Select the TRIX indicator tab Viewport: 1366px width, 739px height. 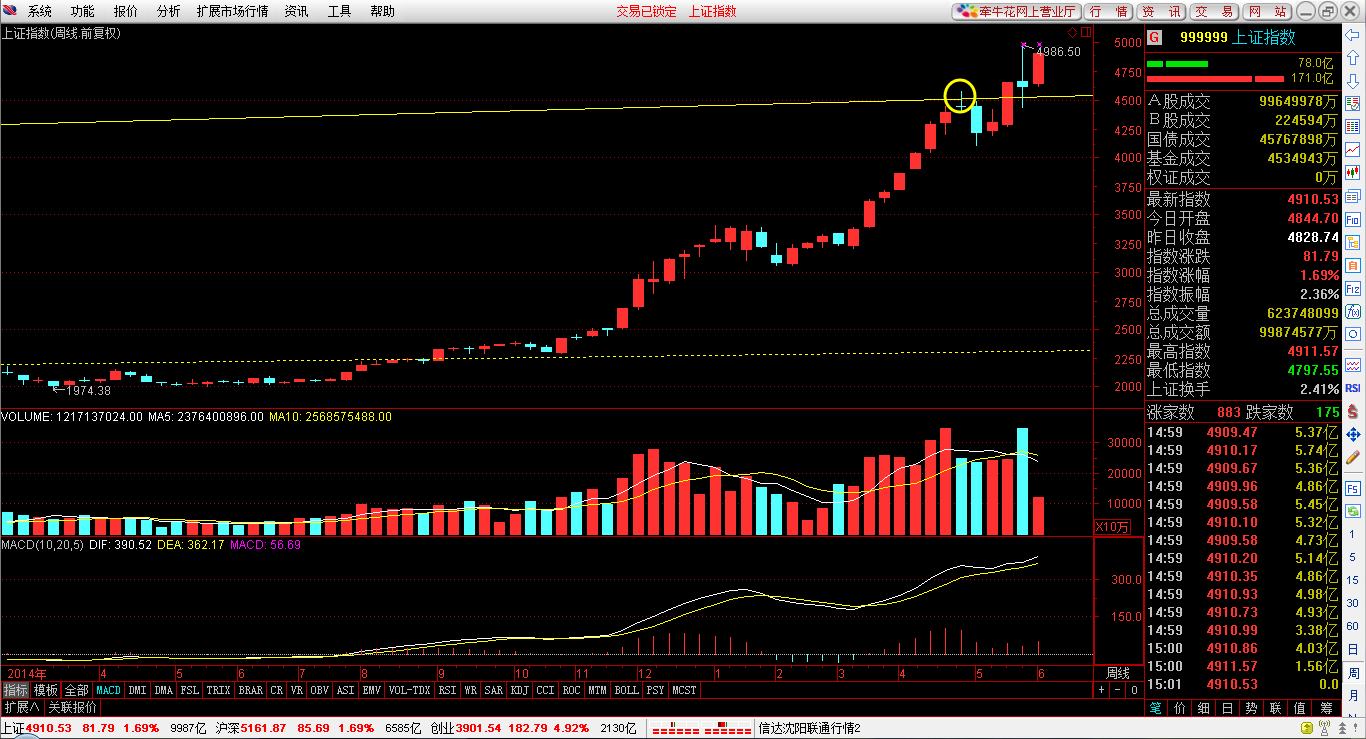point(218,690)
